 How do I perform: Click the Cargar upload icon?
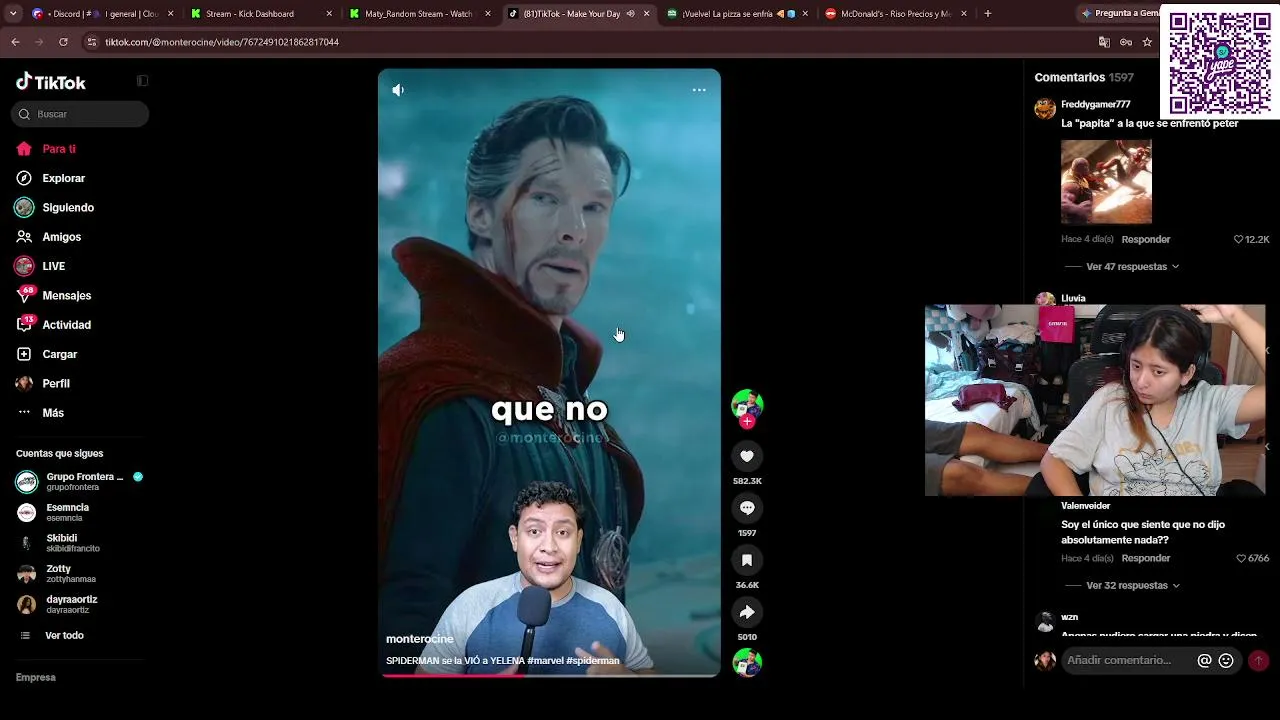(24, 354)
